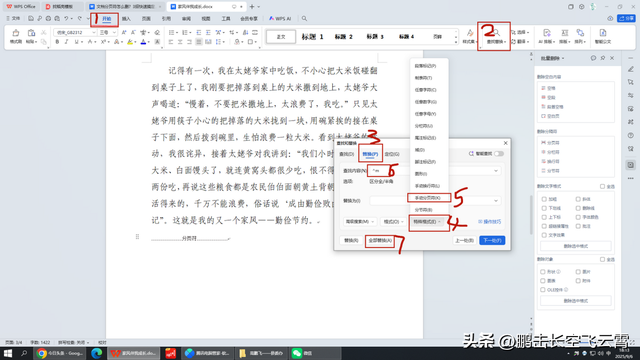Check the 图表 chart checkbox under delete objects
The width and height of the screenshot is (640, 360).
543,281
